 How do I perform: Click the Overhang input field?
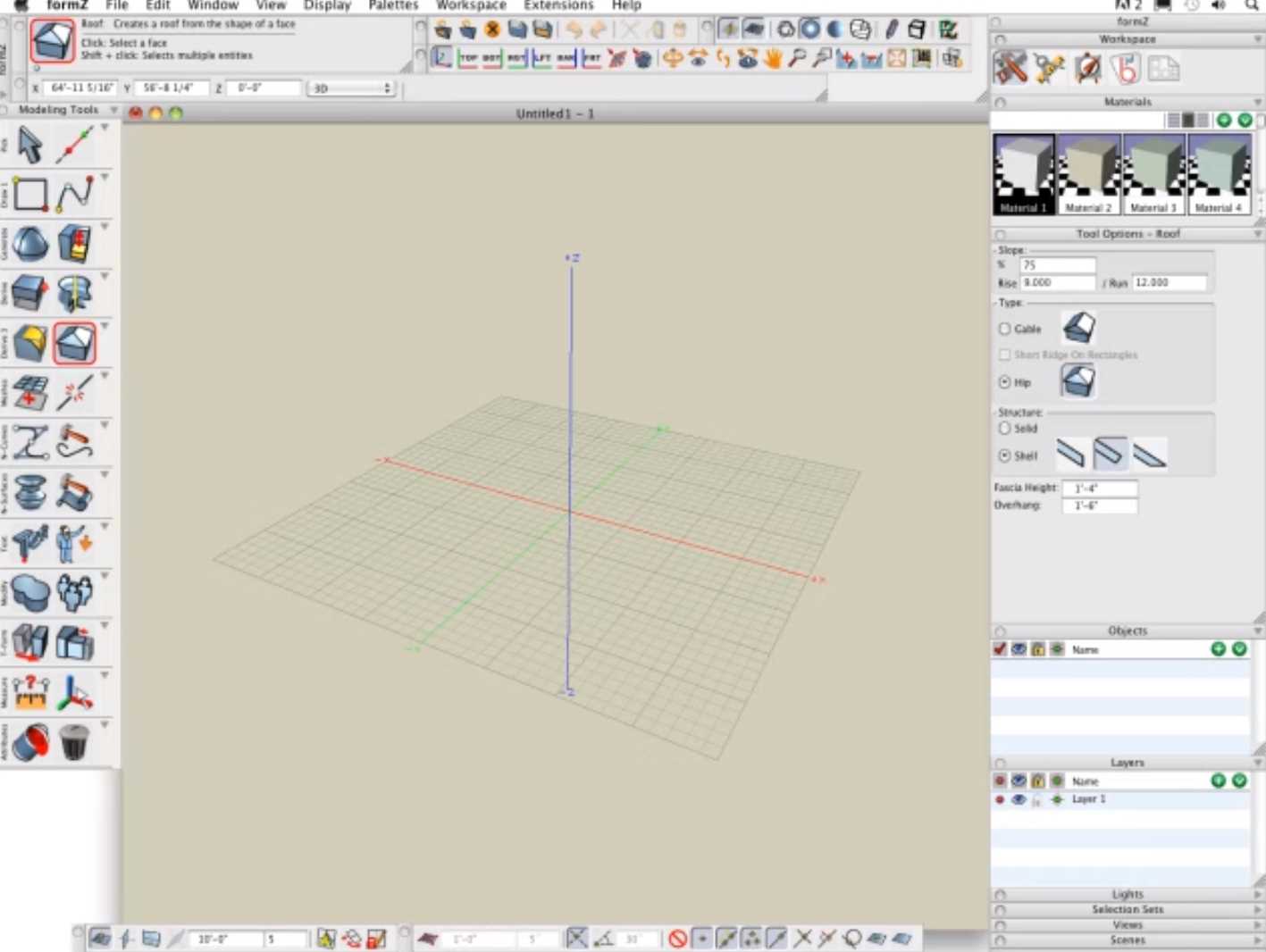point(1100,505)
